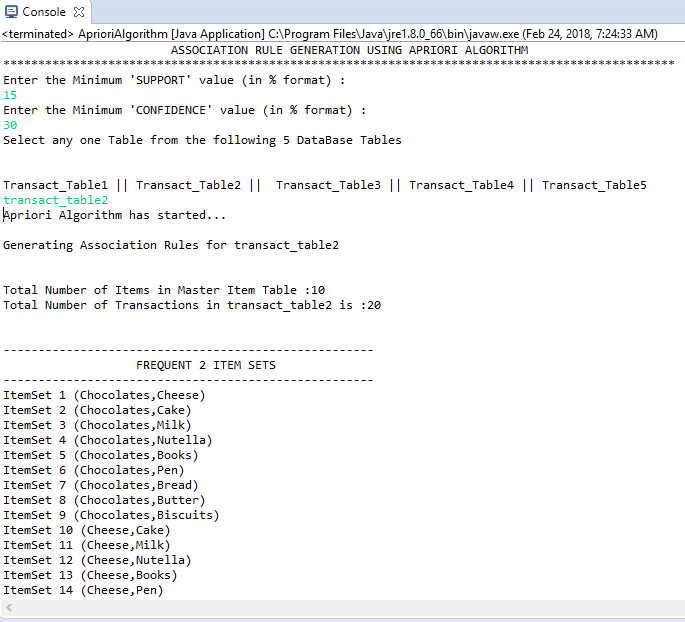Click the Total Number of Transactions line

pyautogui.click(x=192, y=305)
